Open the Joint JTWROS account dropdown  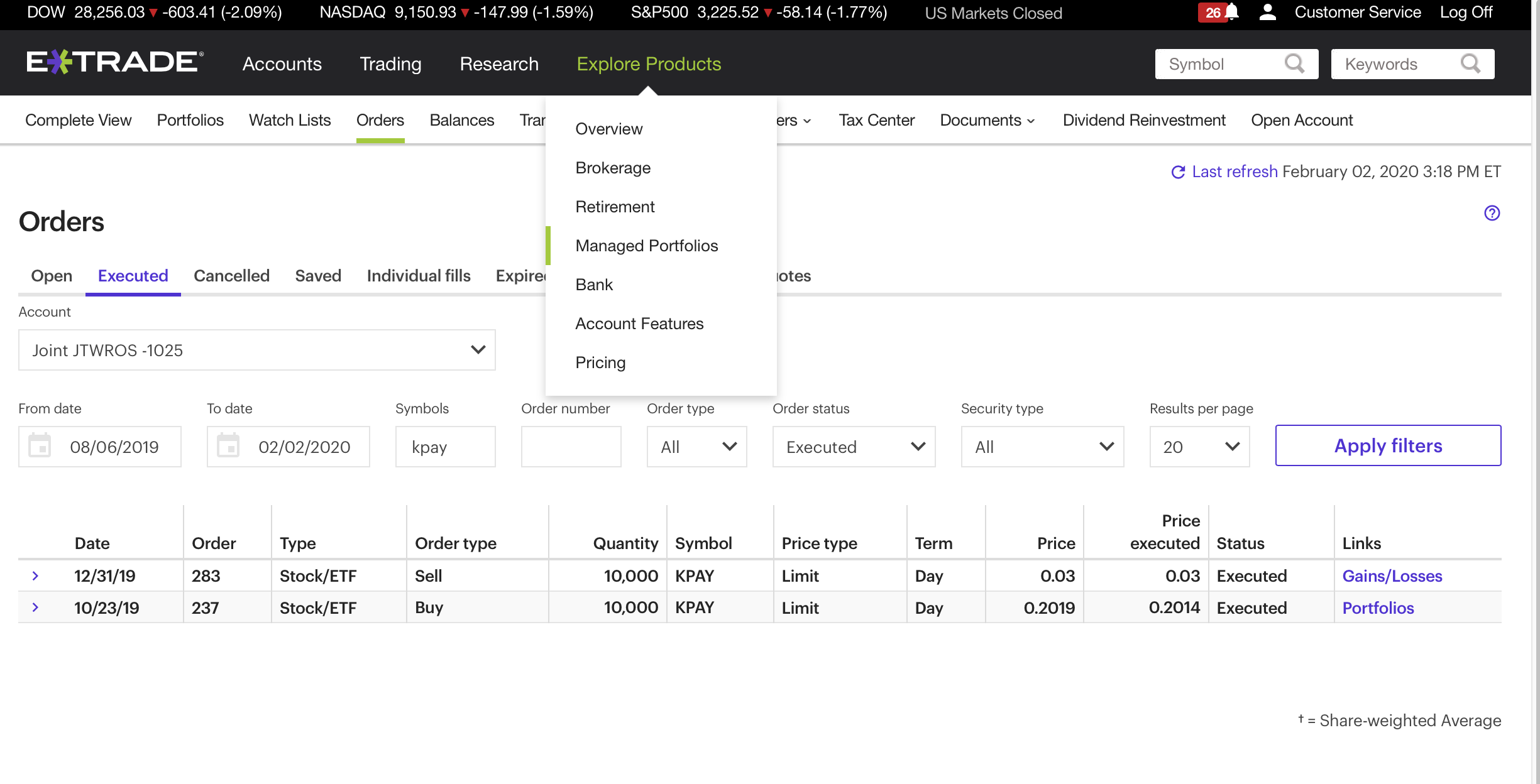tap(256, 350)
